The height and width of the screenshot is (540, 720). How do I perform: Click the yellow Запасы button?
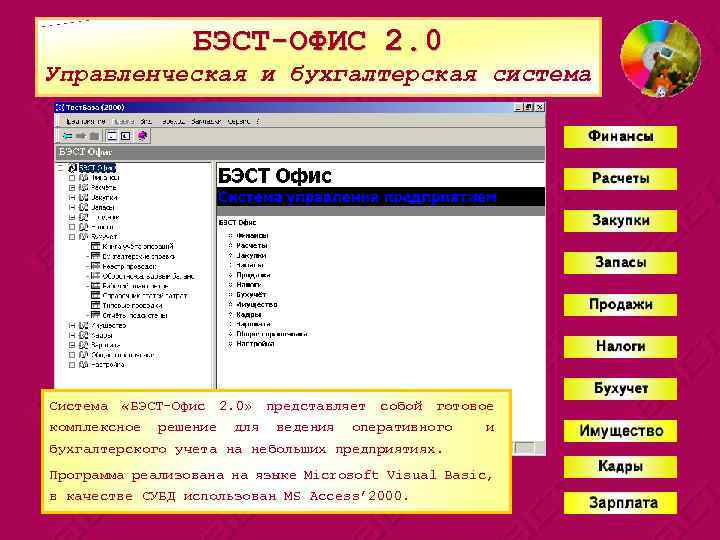coord(620,263)
